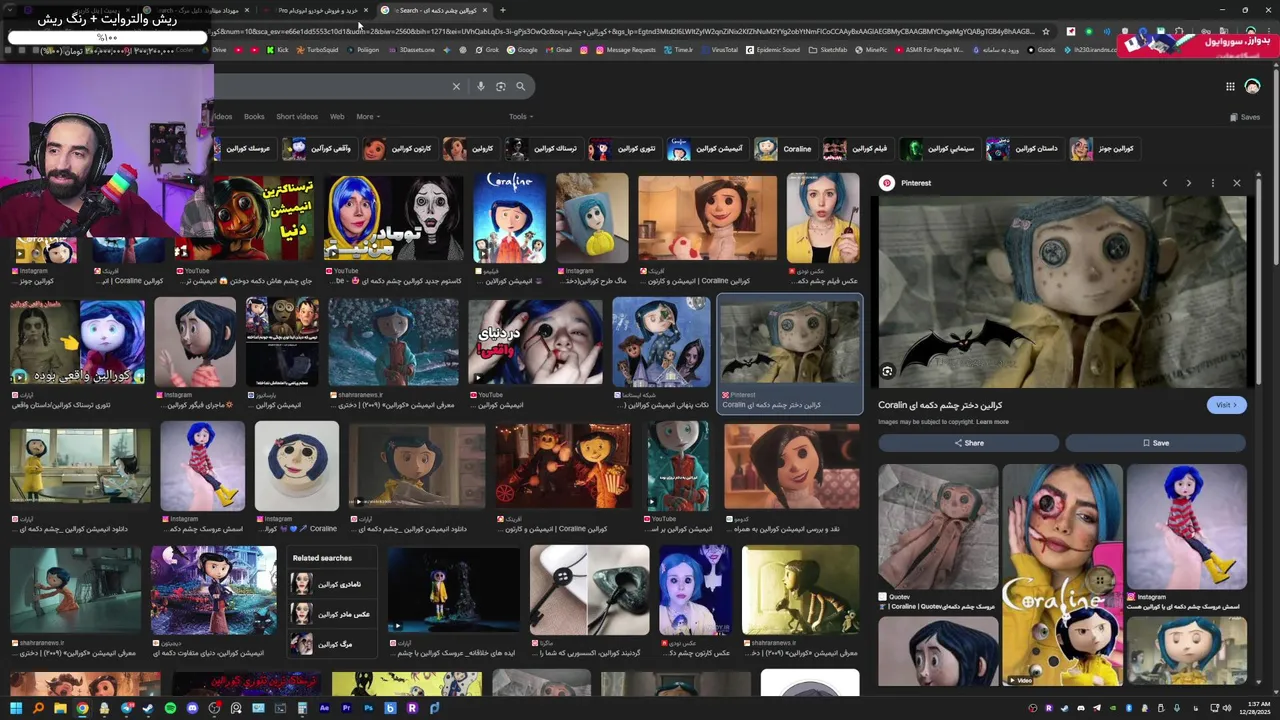Open the Coraline face cake thumbnail
This screenshot has width=1280, height=720.
click(297, 466)
